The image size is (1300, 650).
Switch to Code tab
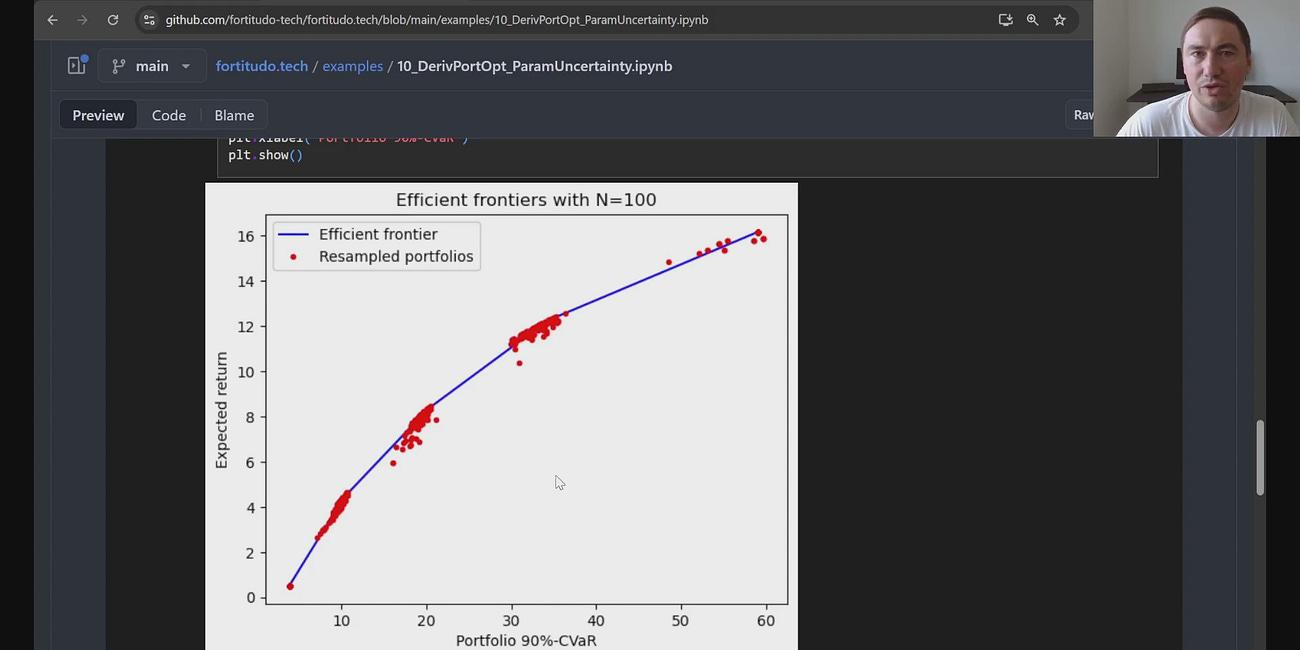(x=169, y=115)
